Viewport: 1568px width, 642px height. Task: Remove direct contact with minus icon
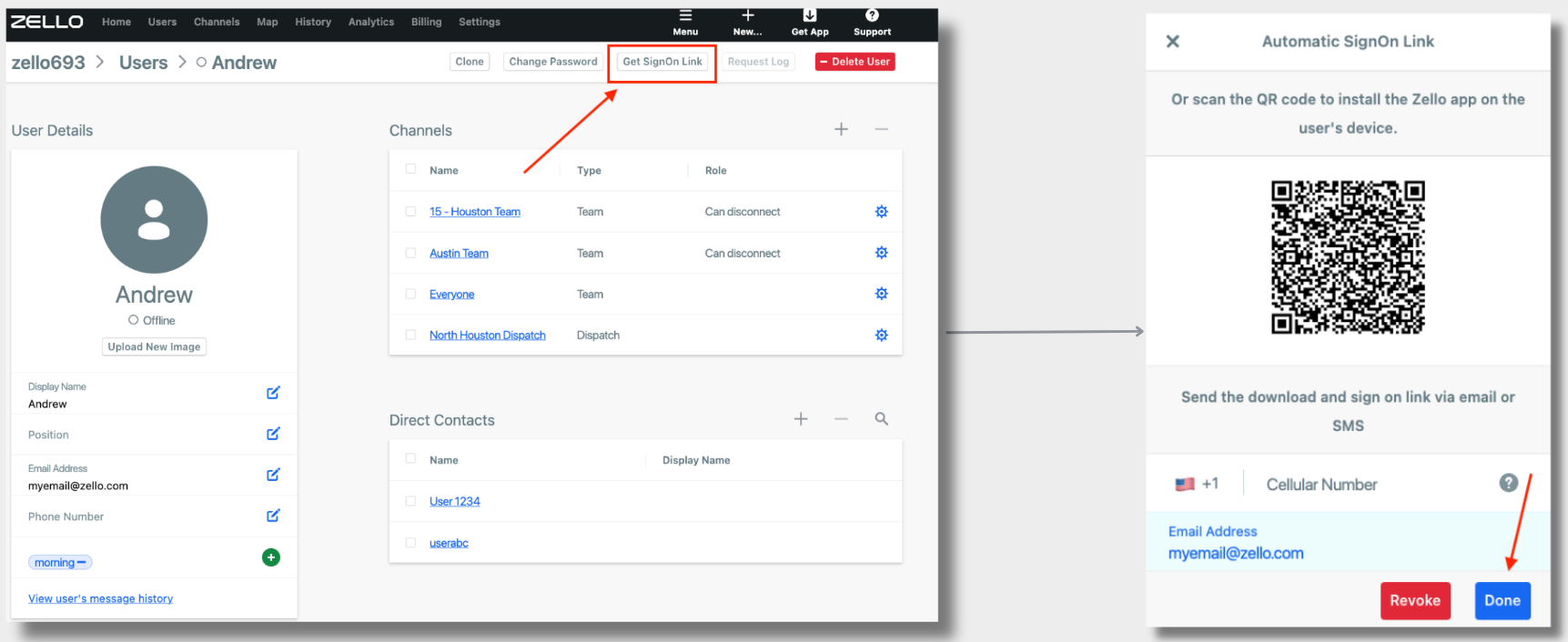[x=841, y=419]
